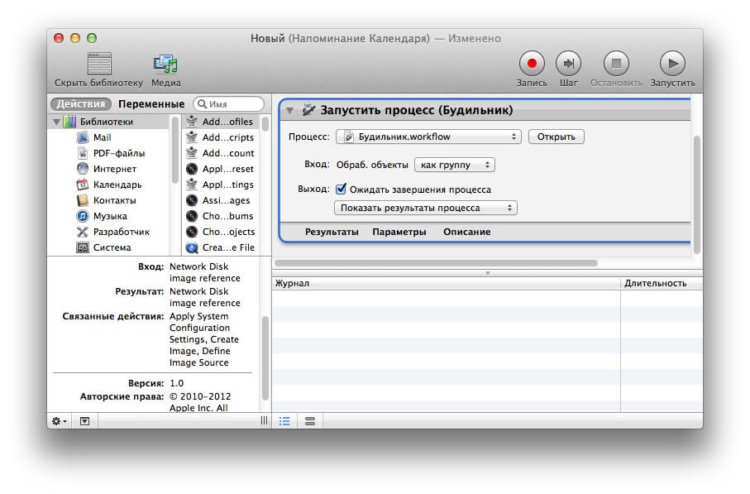Click the workflow horizontal scrollbar
The image size is (750, 494).
pos(436,263)
